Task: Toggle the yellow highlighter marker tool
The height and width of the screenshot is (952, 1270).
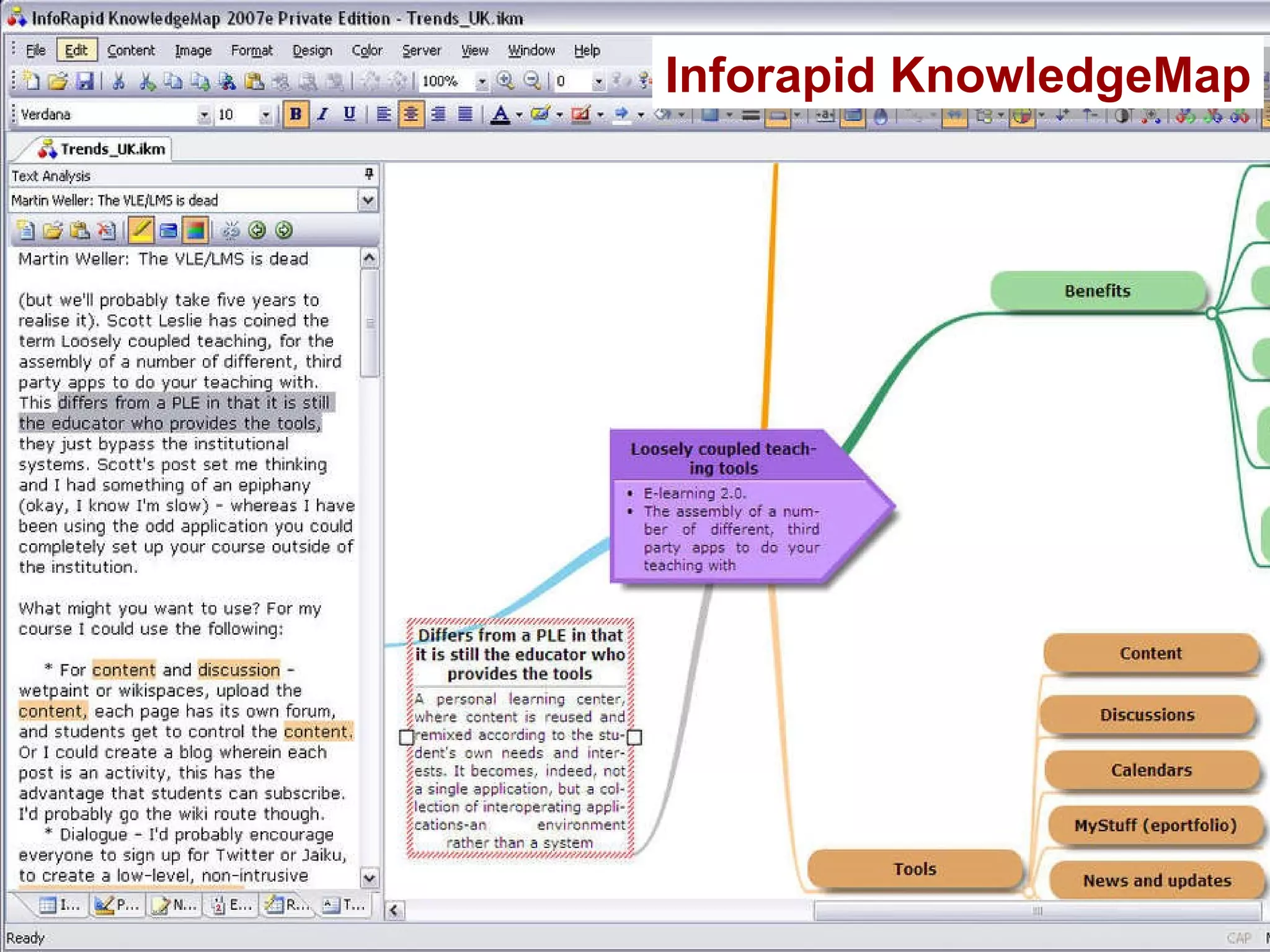Action: (141, 231)
